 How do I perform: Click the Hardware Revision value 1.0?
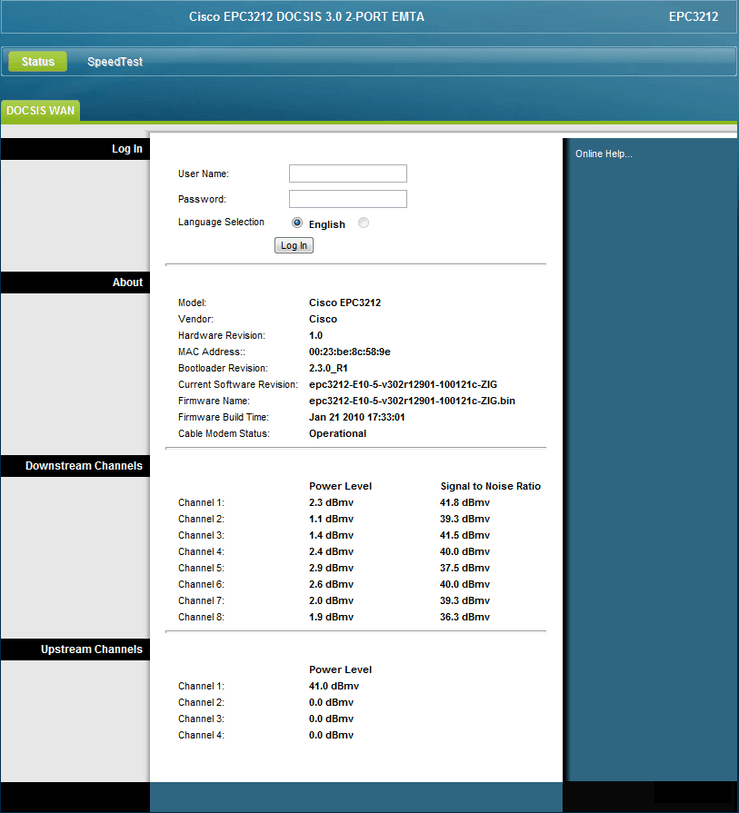(316, 335)
